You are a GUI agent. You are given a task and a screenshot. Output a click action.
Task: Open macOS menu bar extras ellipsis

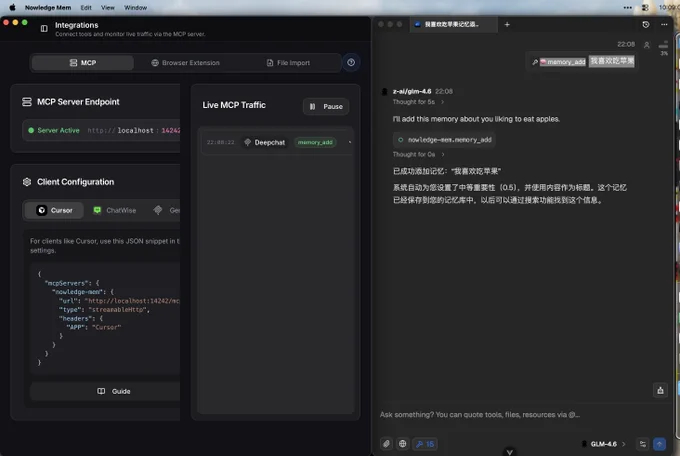click(x=628, y=7)
